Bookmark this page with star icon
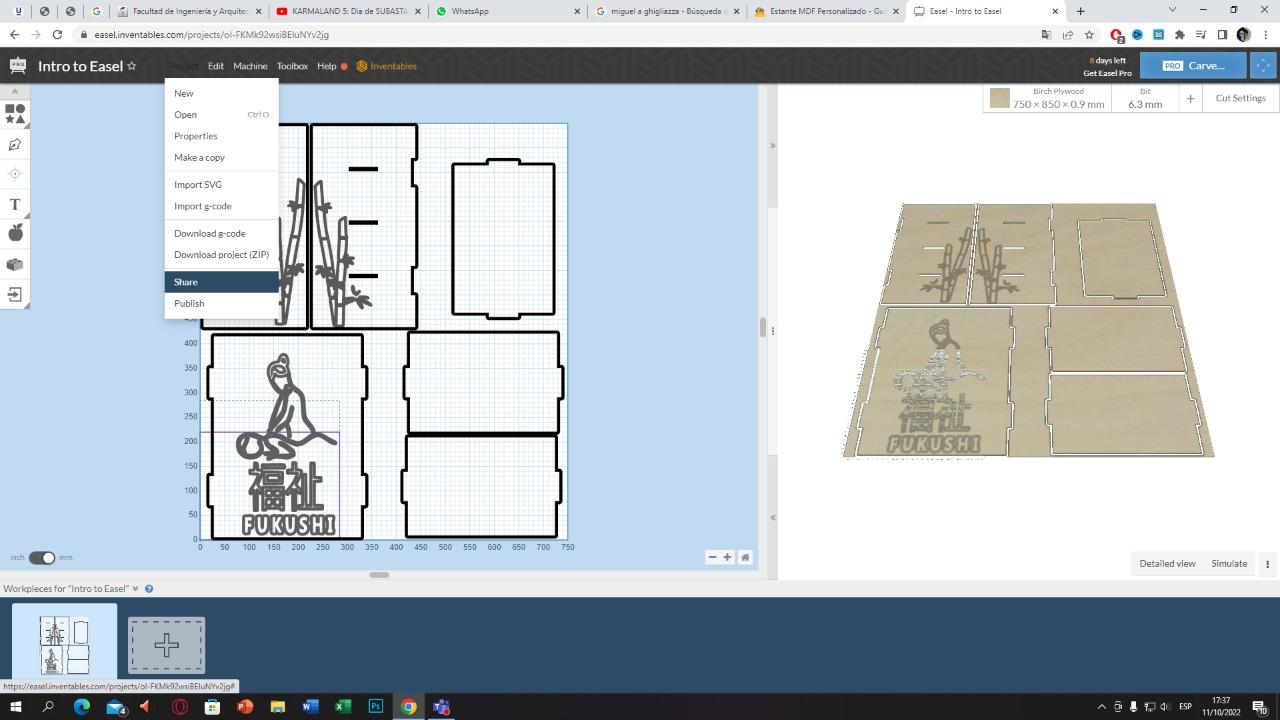This screenshot has width=1280, height=720. pos(1089,34)
